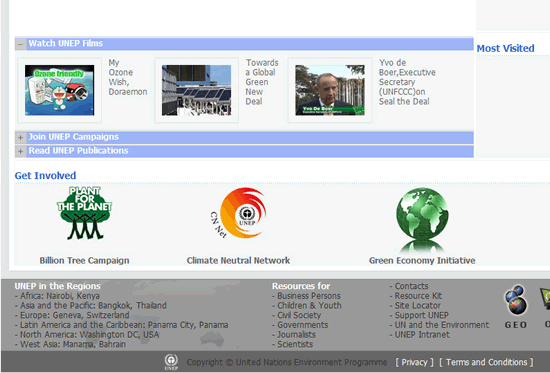550x373 pixels.
Task: Play the Ozone friendly Doraemon film thumbnail
Action: coord(60,90)
